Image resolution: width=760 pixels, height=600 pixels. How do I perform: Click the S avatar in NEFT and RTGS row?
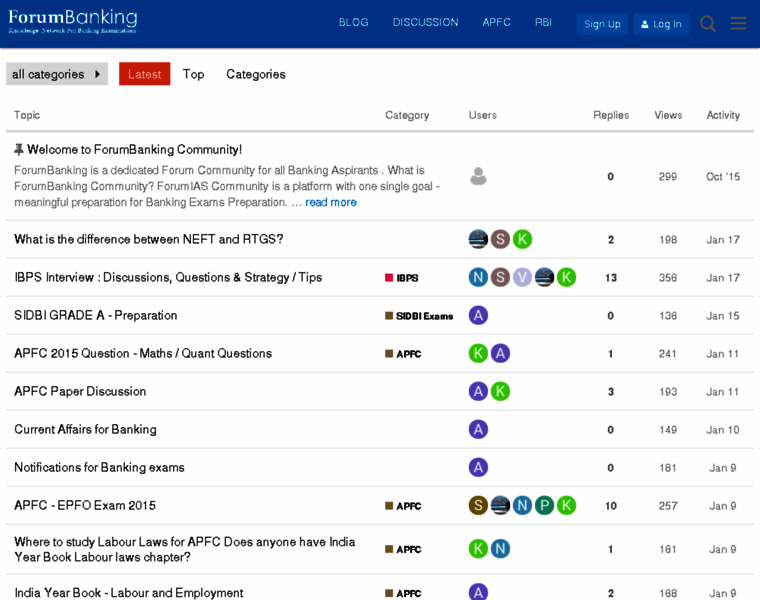500,239
